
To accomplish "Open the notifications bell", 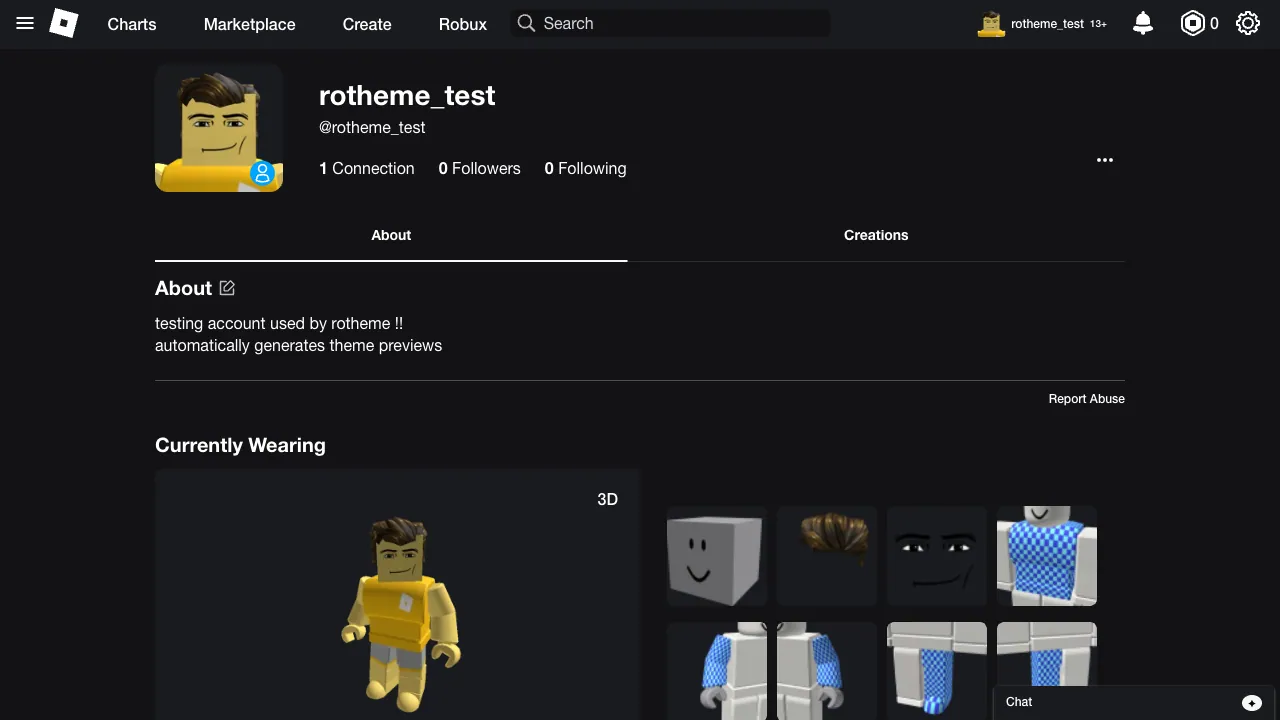I will pos(1143,23).
